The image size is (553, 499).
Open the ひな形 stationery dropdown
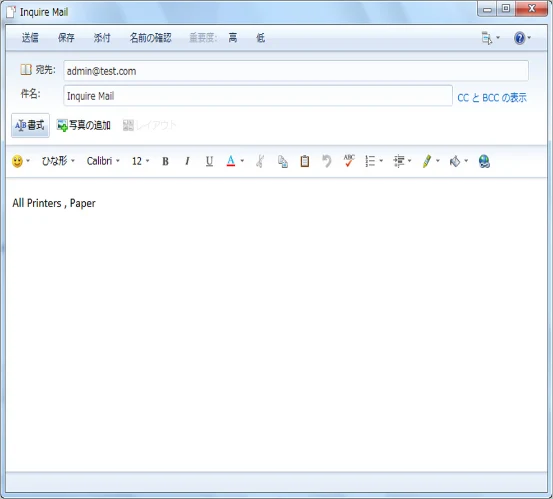coord(58,161)
